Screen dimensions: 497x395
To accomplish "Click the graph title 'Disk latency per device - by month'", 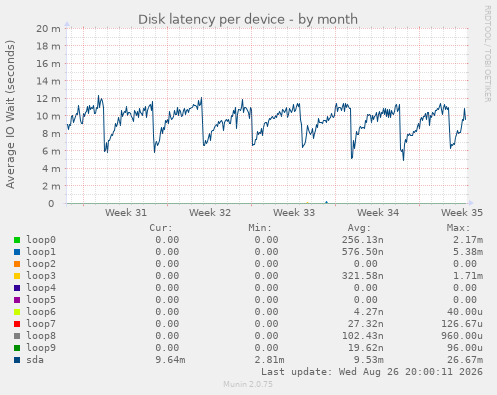I will pos(248,19).
